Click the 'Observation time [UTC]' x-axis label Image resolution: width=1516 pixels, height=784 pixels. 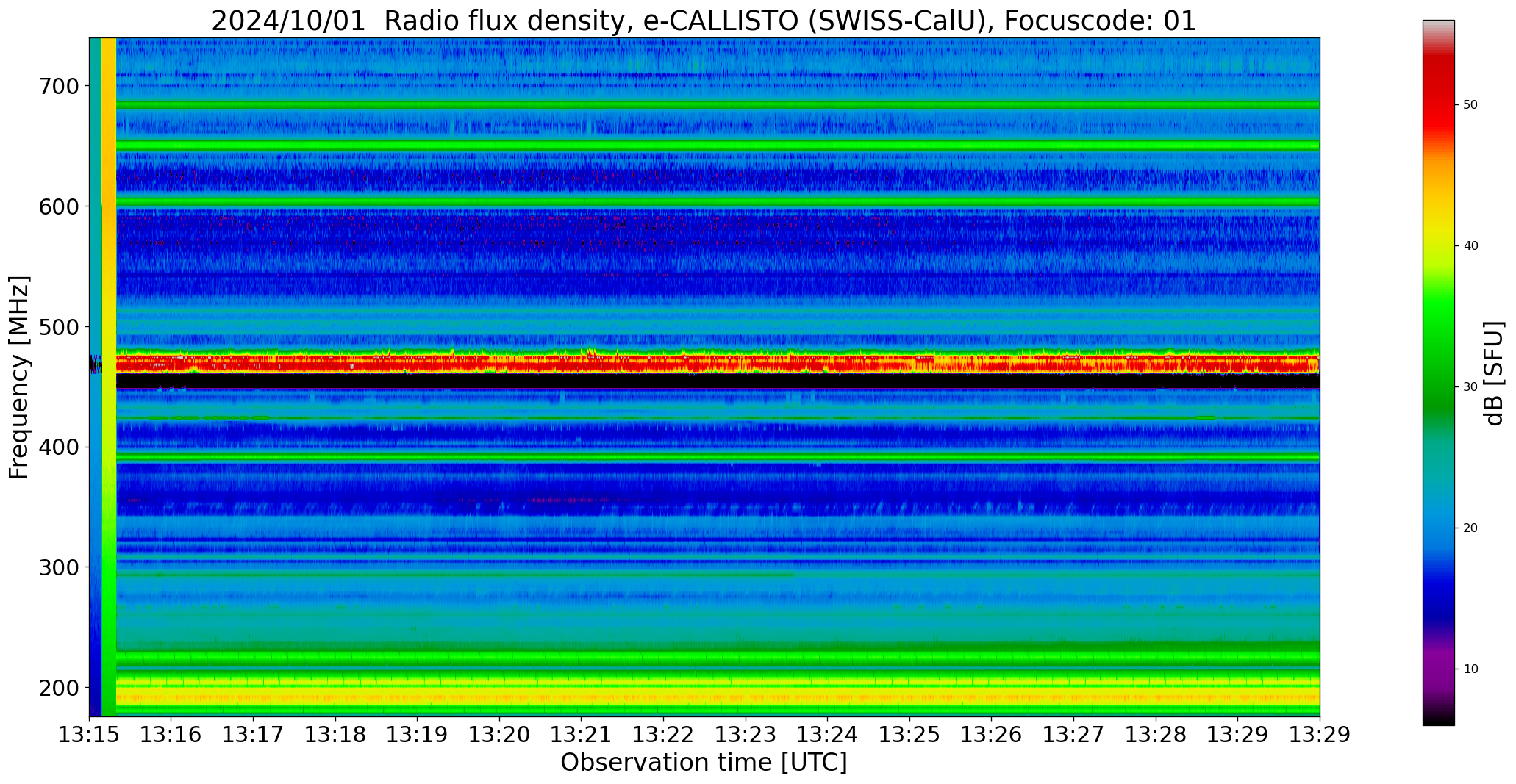pyautogui.click(x=704, y=762)
